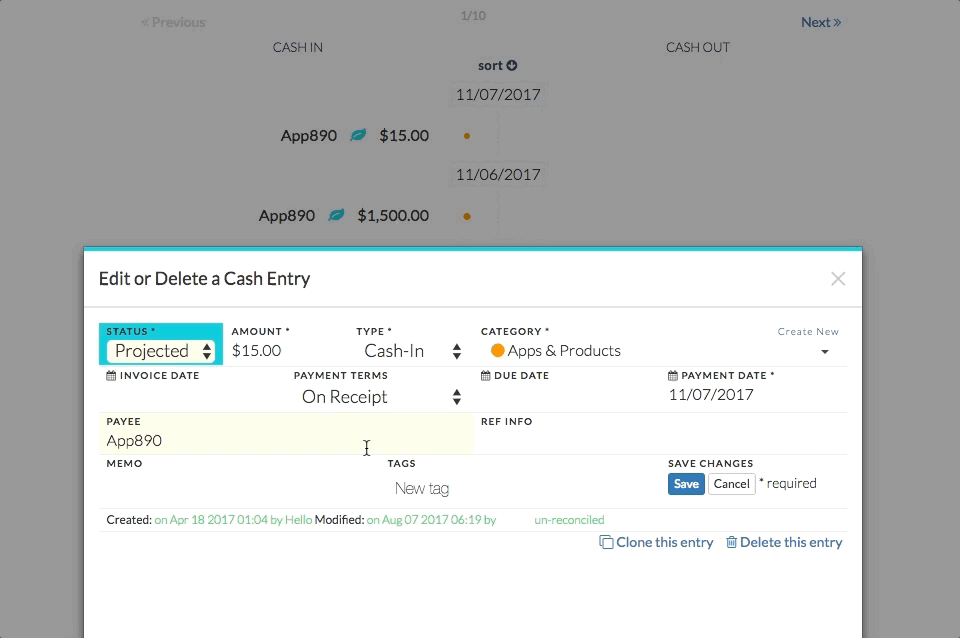Click the leaf icon on $1,500.00 App890 row
The height and width of the screenshot is (638, 960).
tap(336, 215)
